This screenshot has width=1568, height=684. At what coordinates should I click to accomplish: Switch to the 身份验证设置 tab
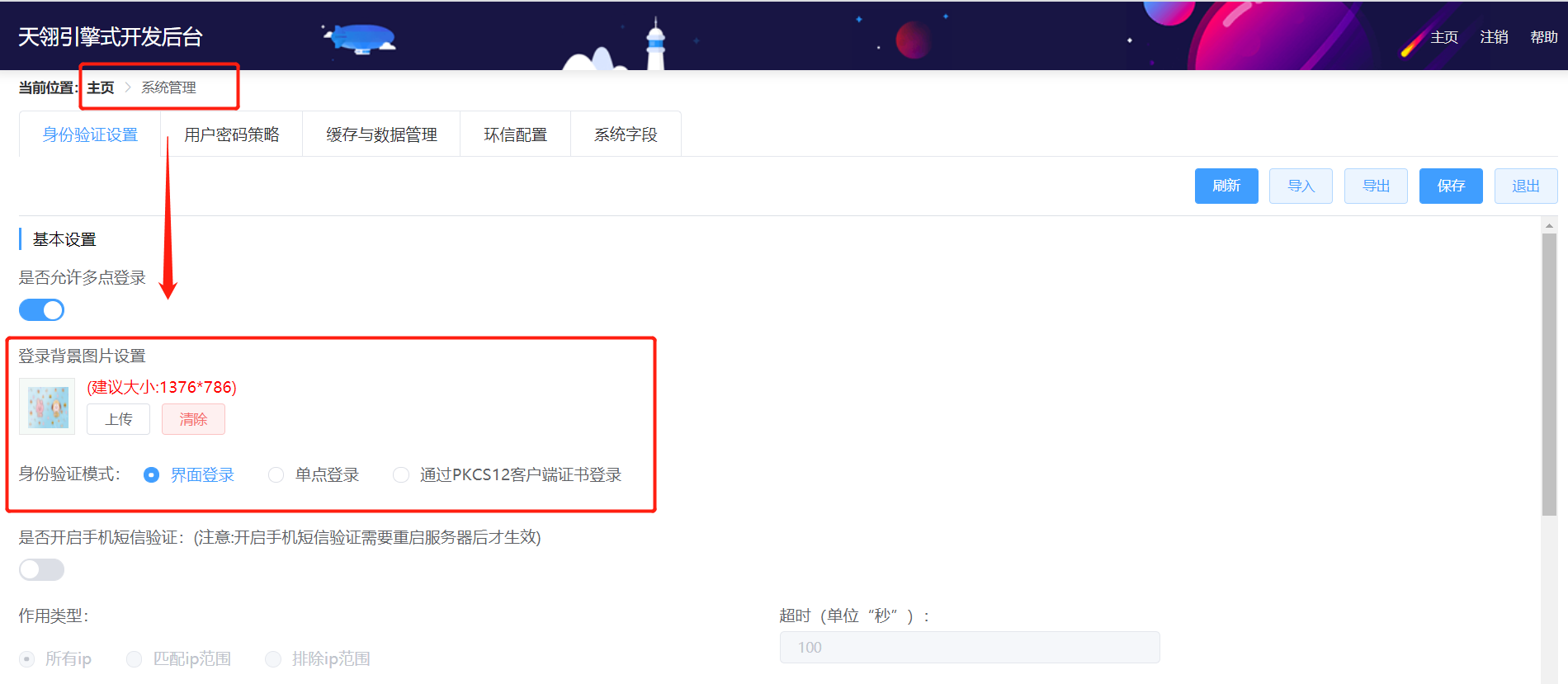[90, 134]
